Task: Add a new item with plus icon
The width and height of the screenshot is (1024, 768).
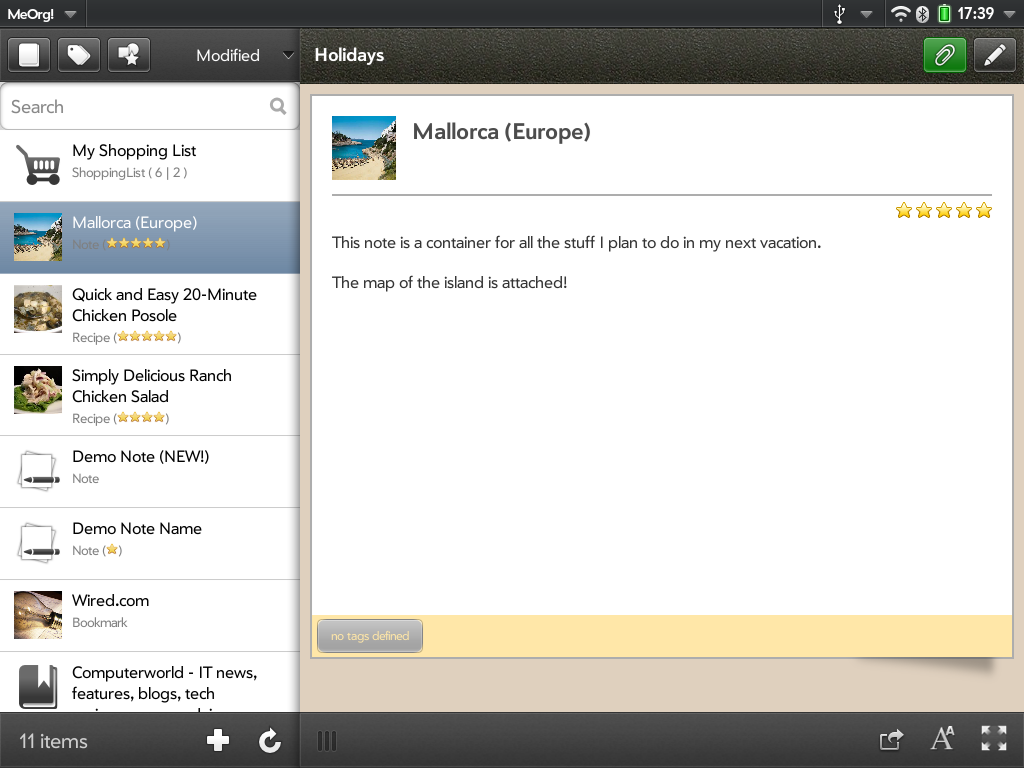Action: point(217,740)
